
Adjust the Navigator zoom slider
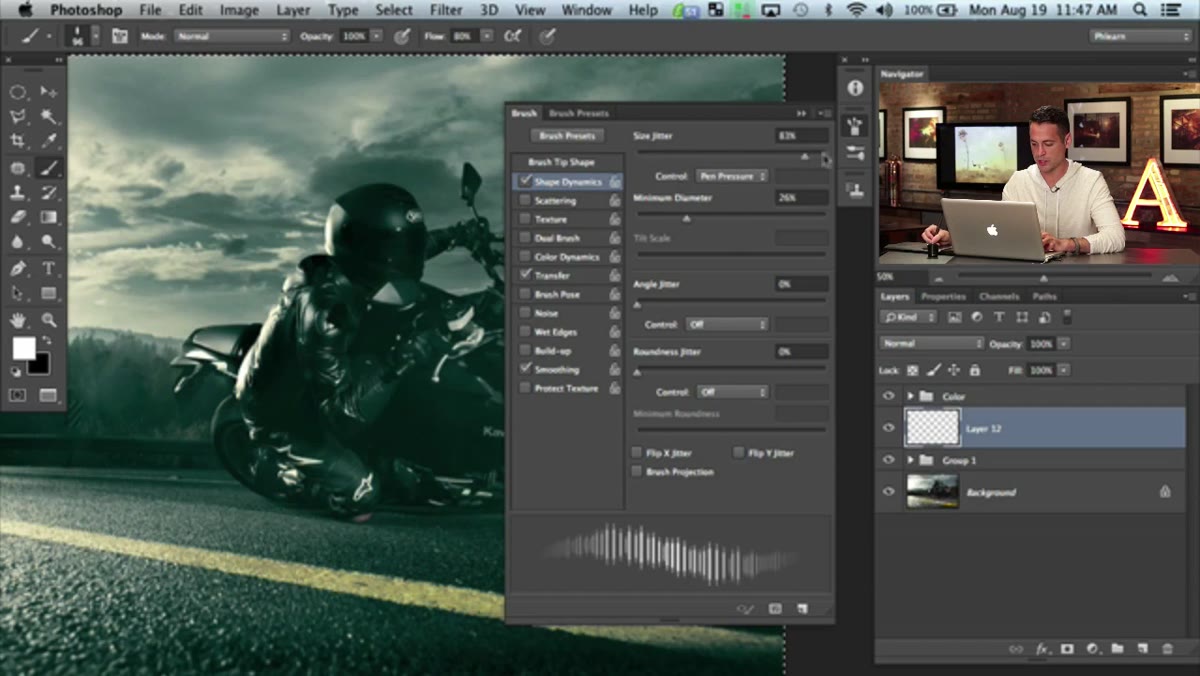pyautogui.click(x=1043, y=278)
